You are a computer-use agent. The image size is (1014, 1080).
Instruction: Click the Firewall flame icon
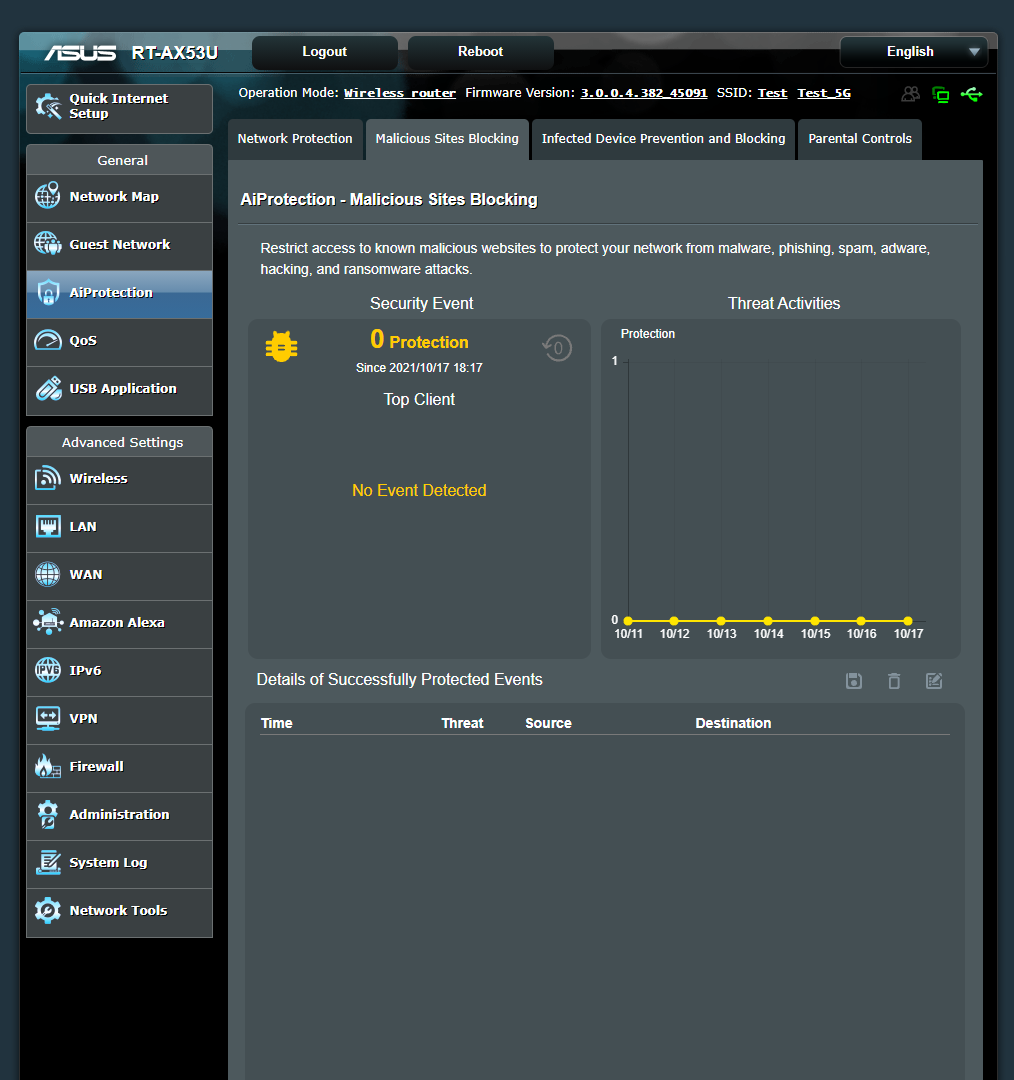(48, 766)
